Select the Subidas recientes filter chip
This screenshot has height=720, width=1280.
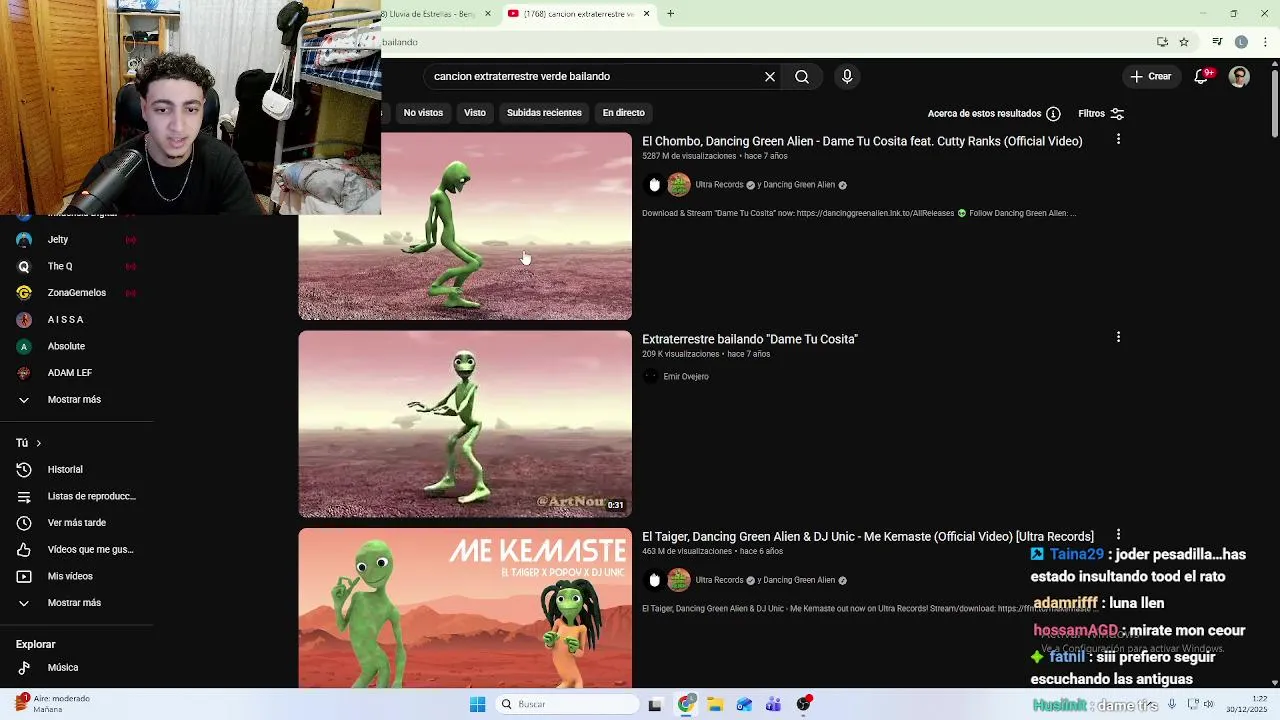tap(544, 113)
